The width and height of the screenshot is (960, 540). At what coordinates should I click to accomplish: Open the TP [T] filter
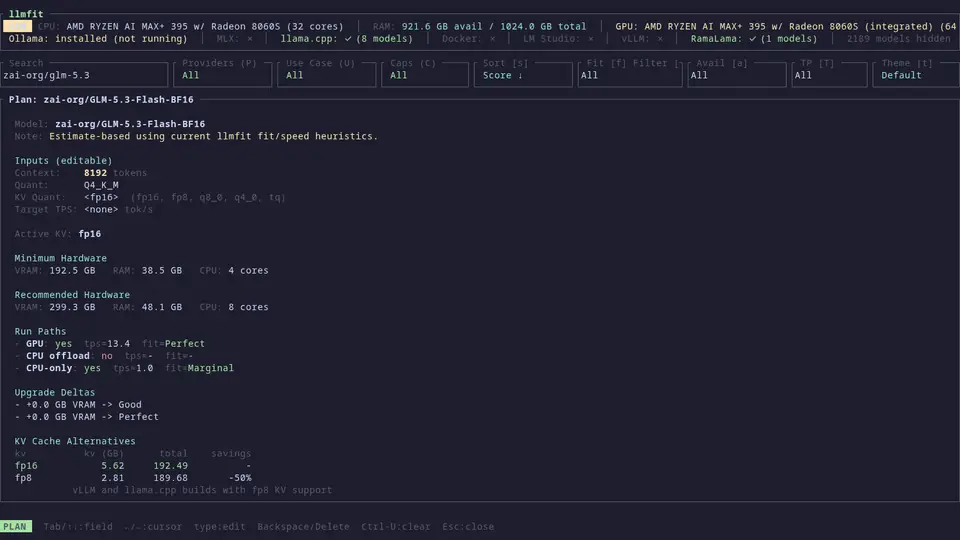click(x=829, y=75)
